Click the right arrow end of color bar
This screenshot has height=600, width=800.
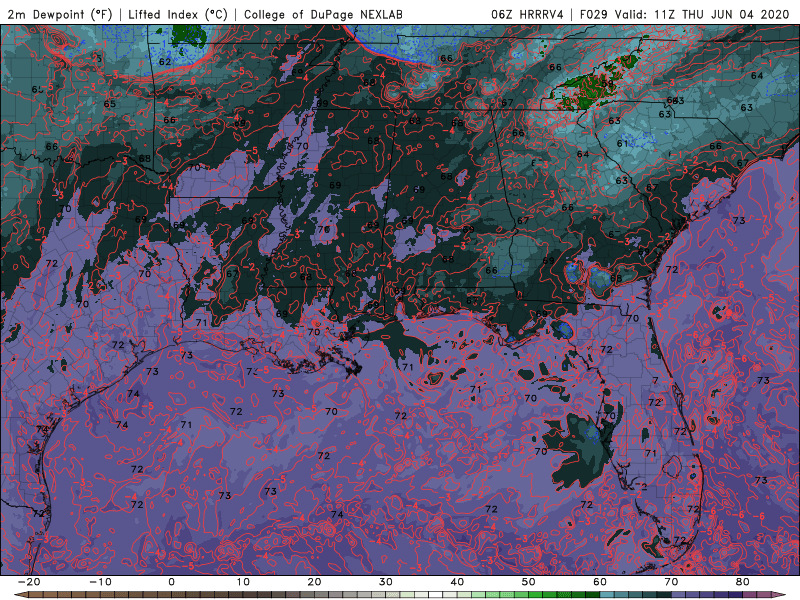781,595
